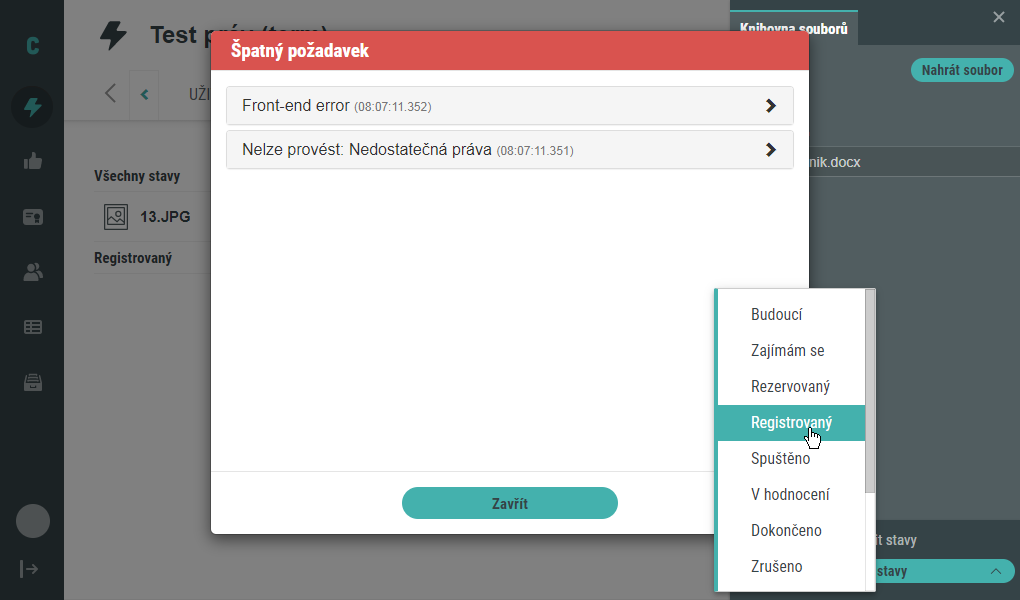Click the Front-end error timestamp 08:07:11.352

coord(393,107)
